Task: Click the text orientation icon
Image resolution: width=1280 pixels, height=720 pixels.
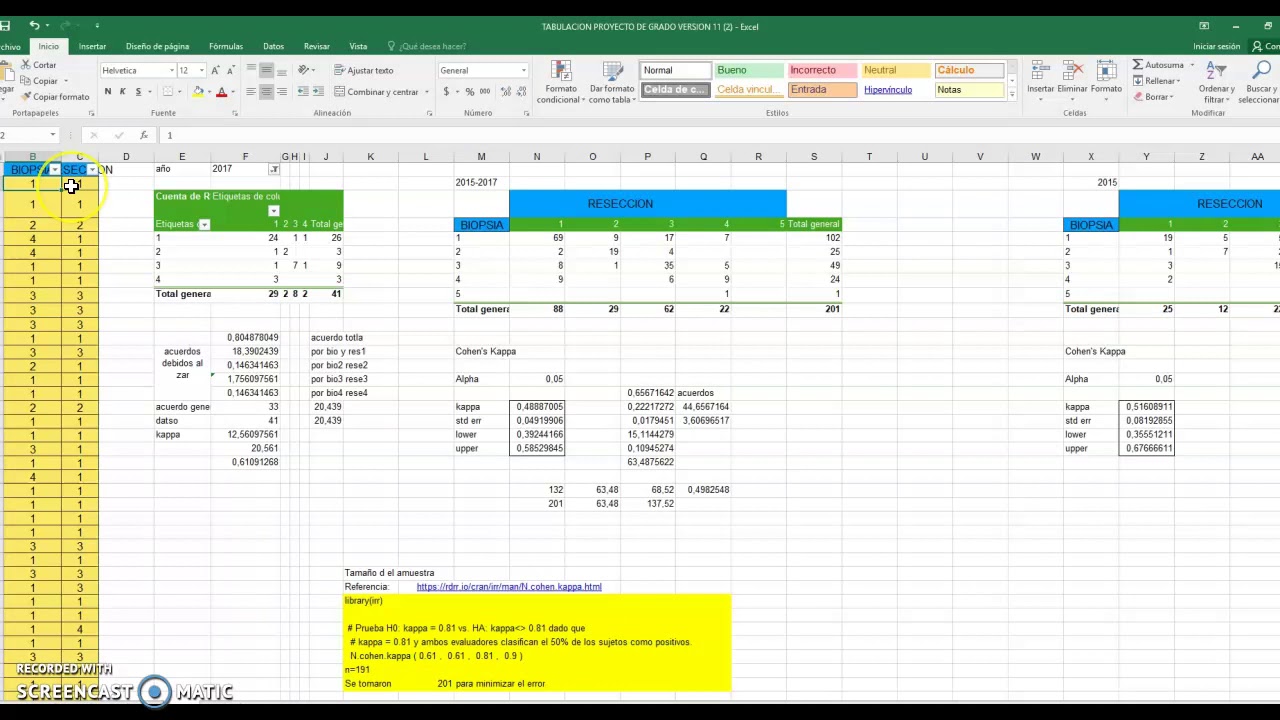Action: [303, 70]
